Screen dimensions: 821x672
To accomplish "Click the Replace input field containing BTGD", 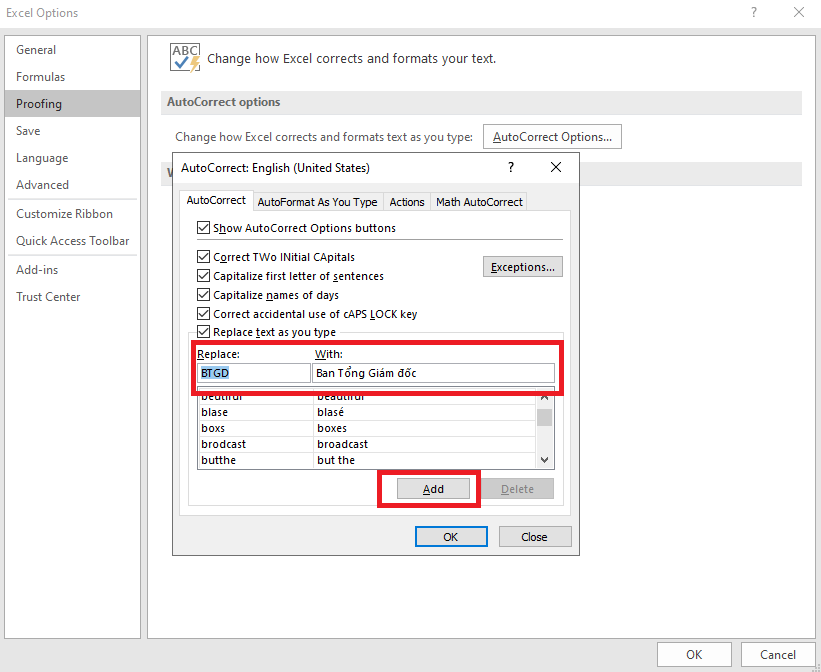I will (254, 373).
